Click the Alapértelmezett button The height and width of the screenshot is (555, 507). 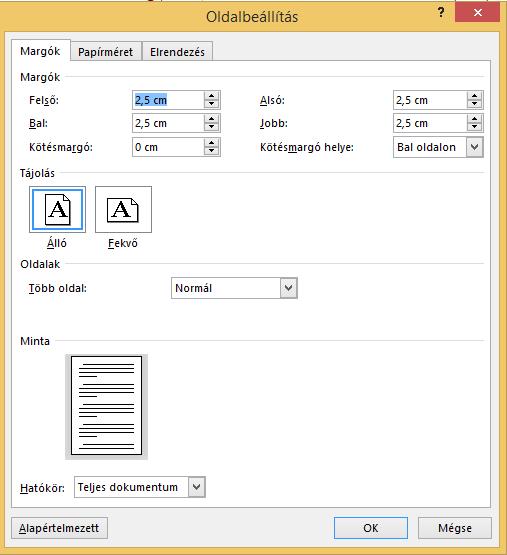[59, 528]
